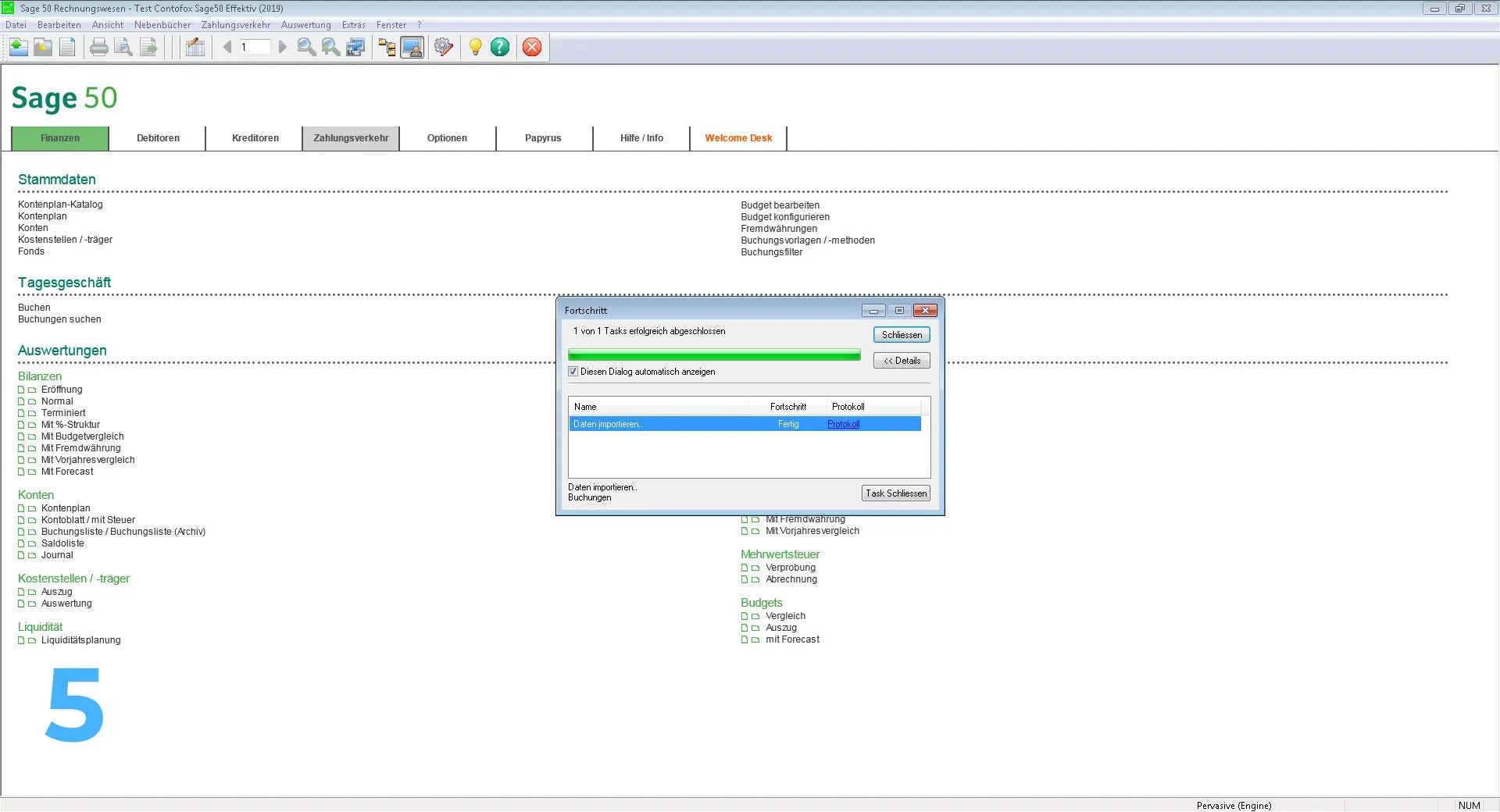Image resolution: width=1500 pixels, height=812 pixels.
Task: Click the Task Schliessen button
Action: pos(895,493)
